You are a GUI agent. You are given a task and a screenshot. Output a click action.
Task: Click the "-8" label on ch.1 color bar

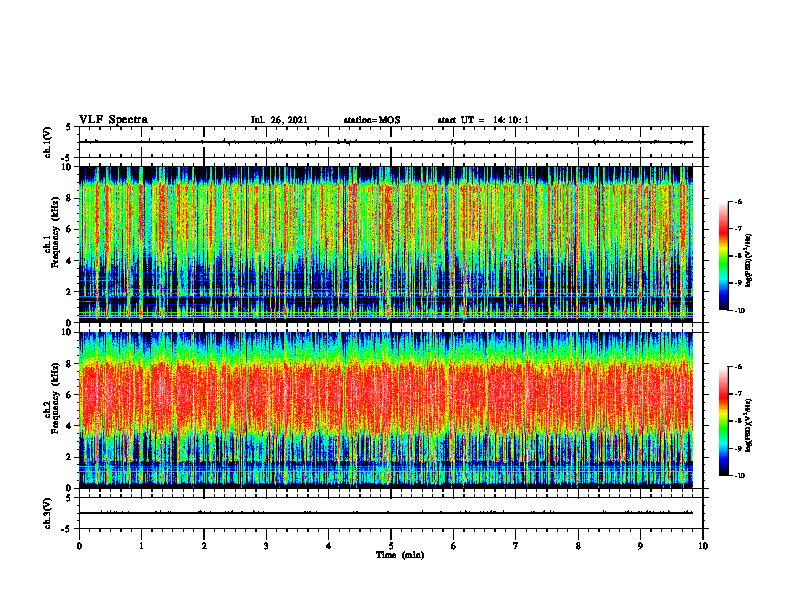739,256
